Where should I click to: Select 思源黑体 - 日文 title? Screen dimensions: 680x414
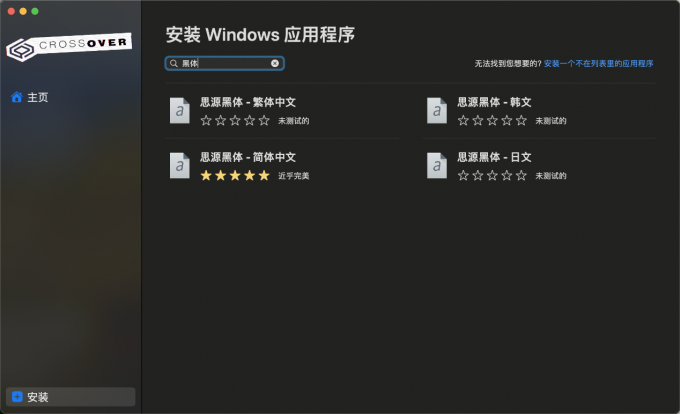tap(494, 157)
